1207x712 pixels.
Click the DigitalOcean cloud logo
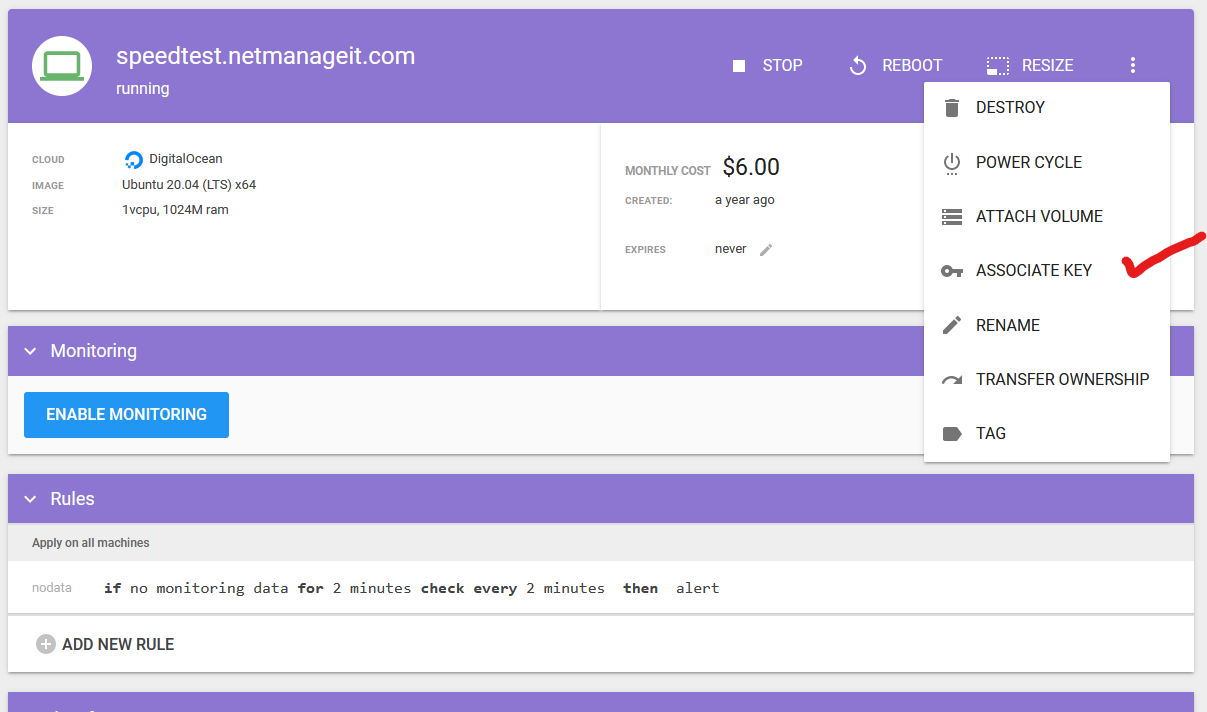(134, 159)
